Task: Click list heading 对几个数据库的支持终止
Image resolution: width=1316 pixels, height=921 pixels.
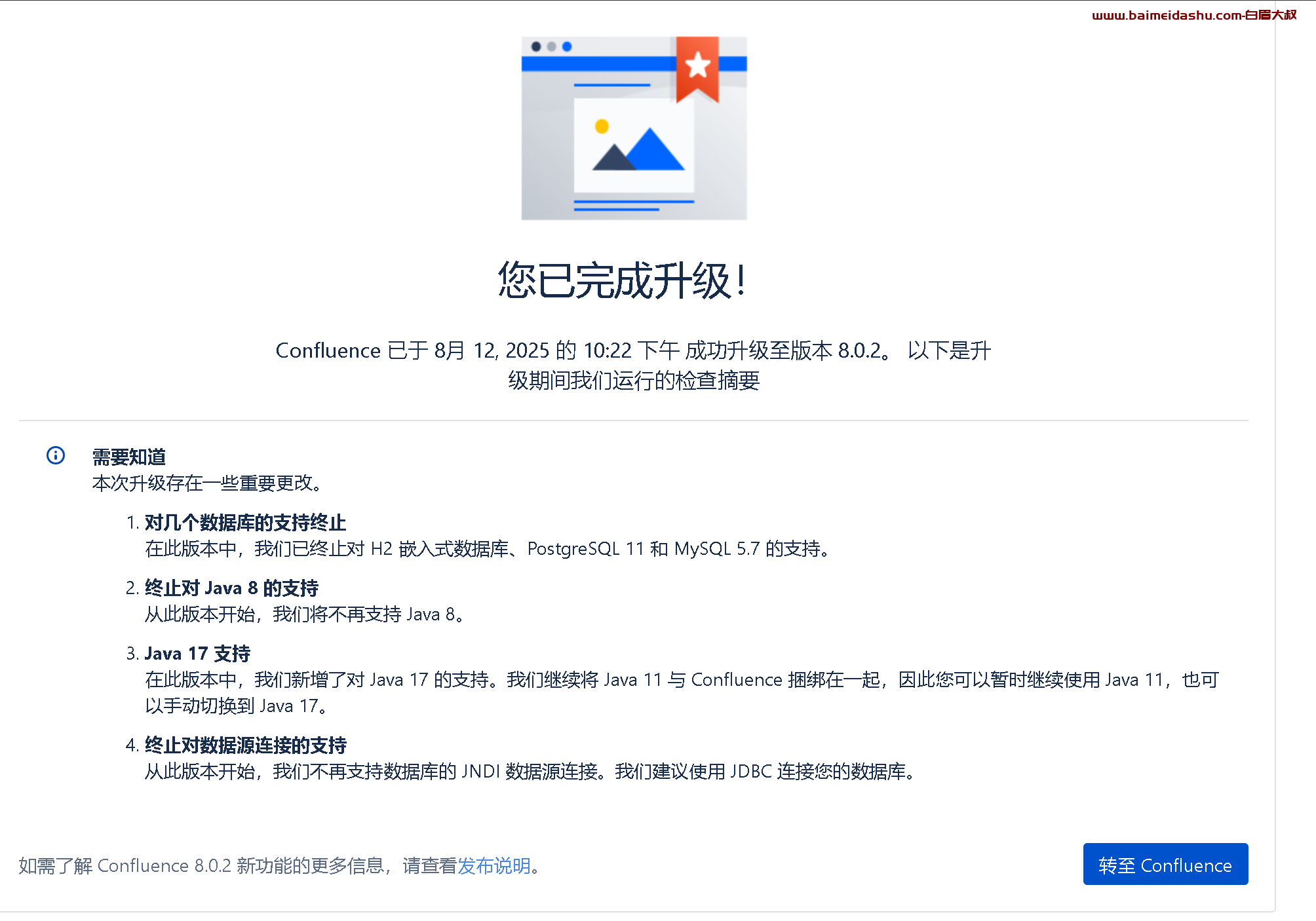Action: (x=245, y=523)
